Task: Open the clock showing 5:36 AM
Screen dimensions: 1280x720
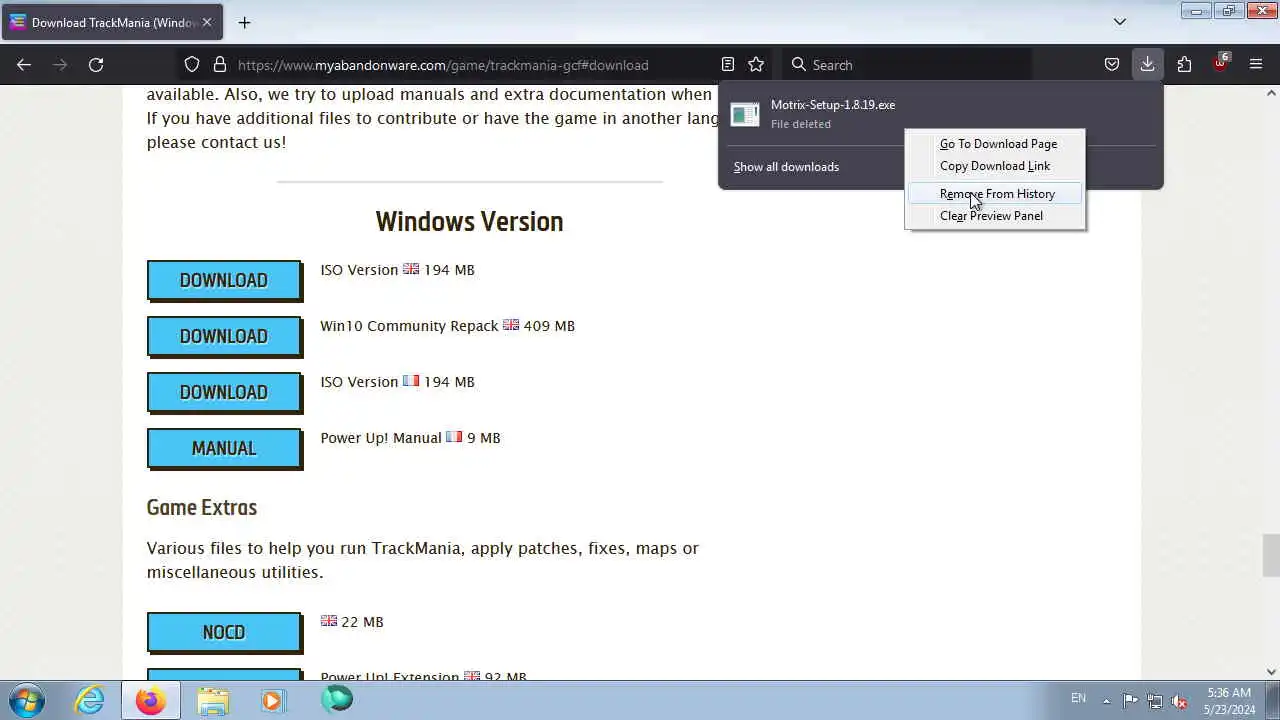Action: click(x=1229, y=701)
